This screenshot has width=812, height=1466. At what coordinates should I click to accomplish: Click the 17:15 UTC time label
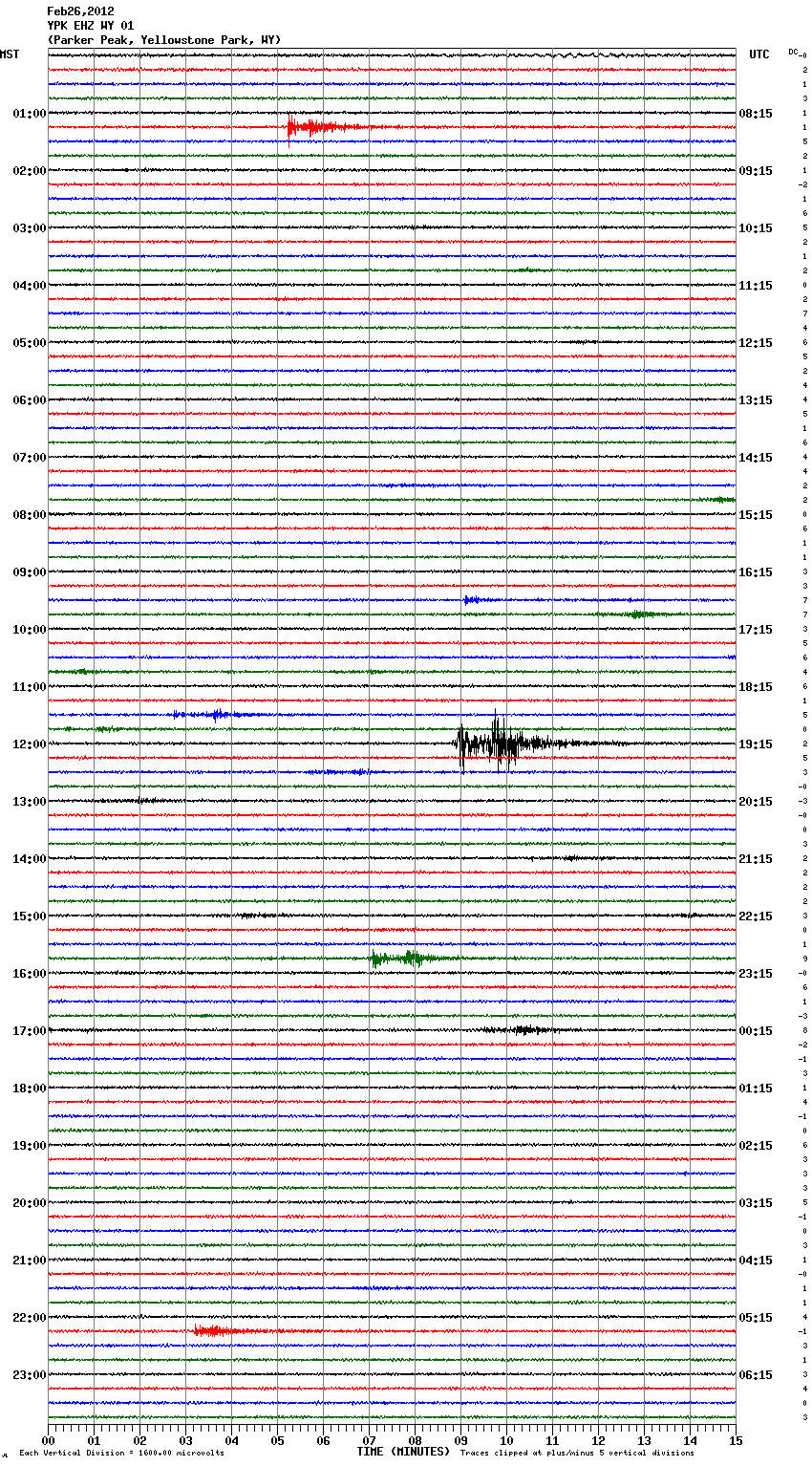pyautogui.click(x=756, y=630)
